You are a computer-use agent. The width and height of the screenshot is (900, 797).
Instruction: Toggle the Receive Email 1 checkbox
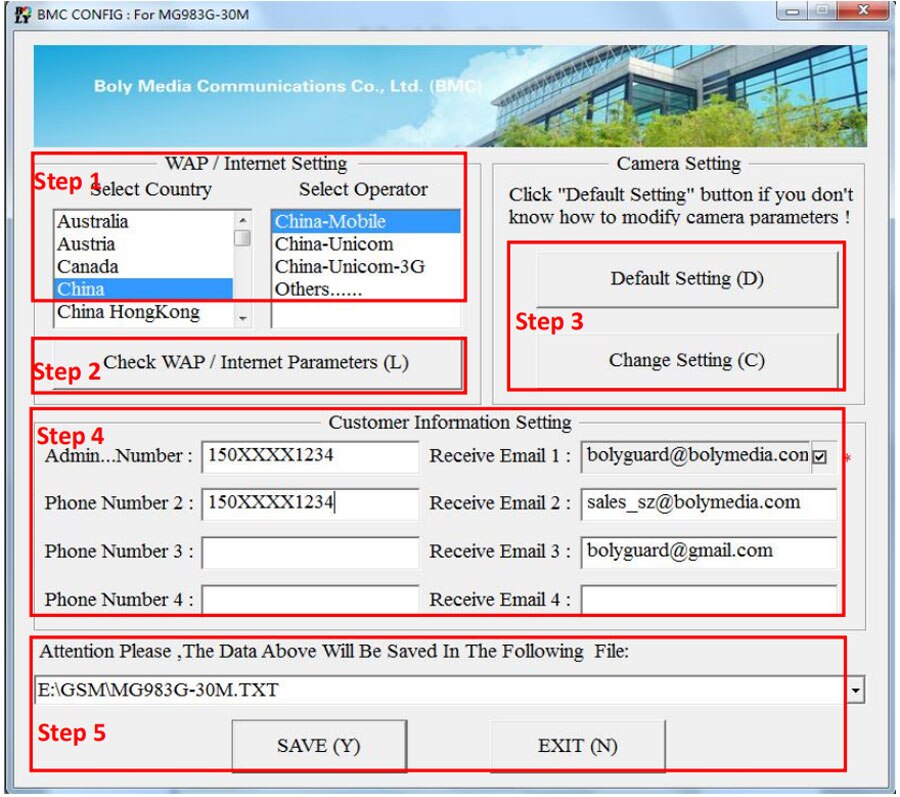click(820, 457)
